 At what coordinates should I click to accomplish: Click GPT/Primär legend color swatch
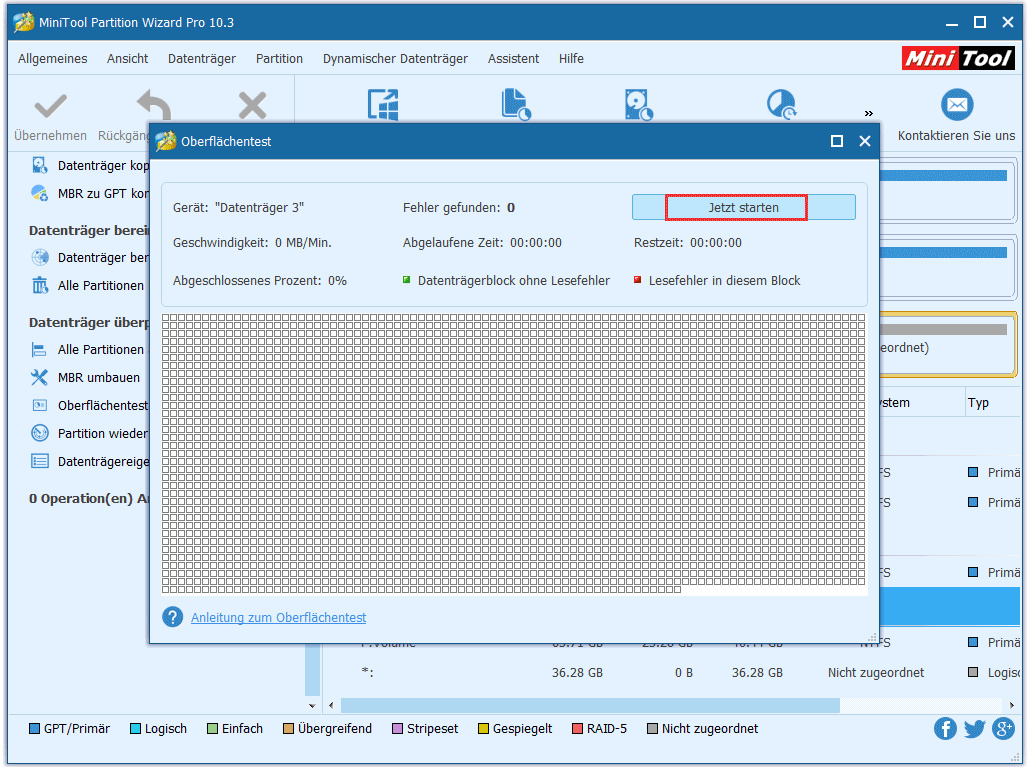pyautogui.click(x=34, y=728)
